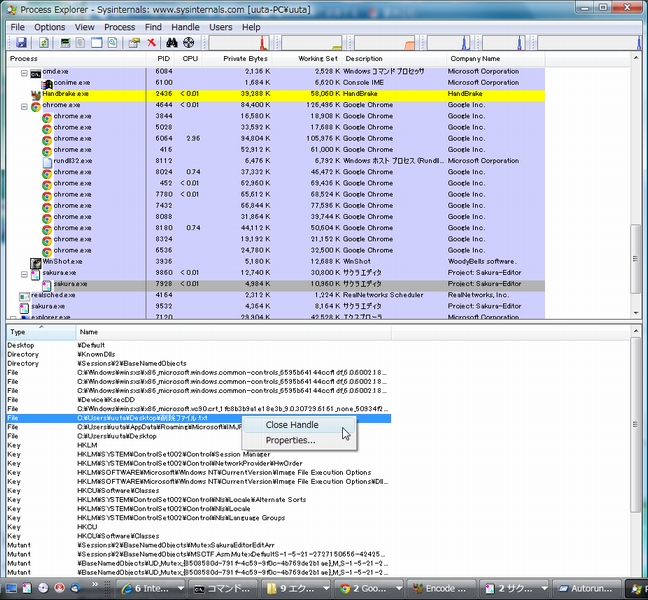Sort handles by the Type column header
The width and height of the screenshot is (648, 600).
[41, 332]
